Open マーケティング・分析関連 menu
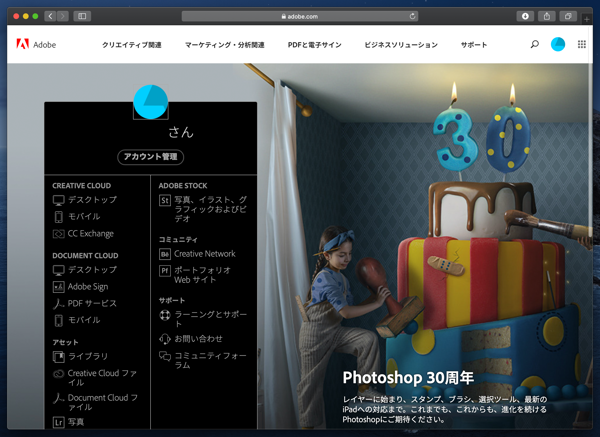The width and height of the screenshot is (600, 437). 225,45
